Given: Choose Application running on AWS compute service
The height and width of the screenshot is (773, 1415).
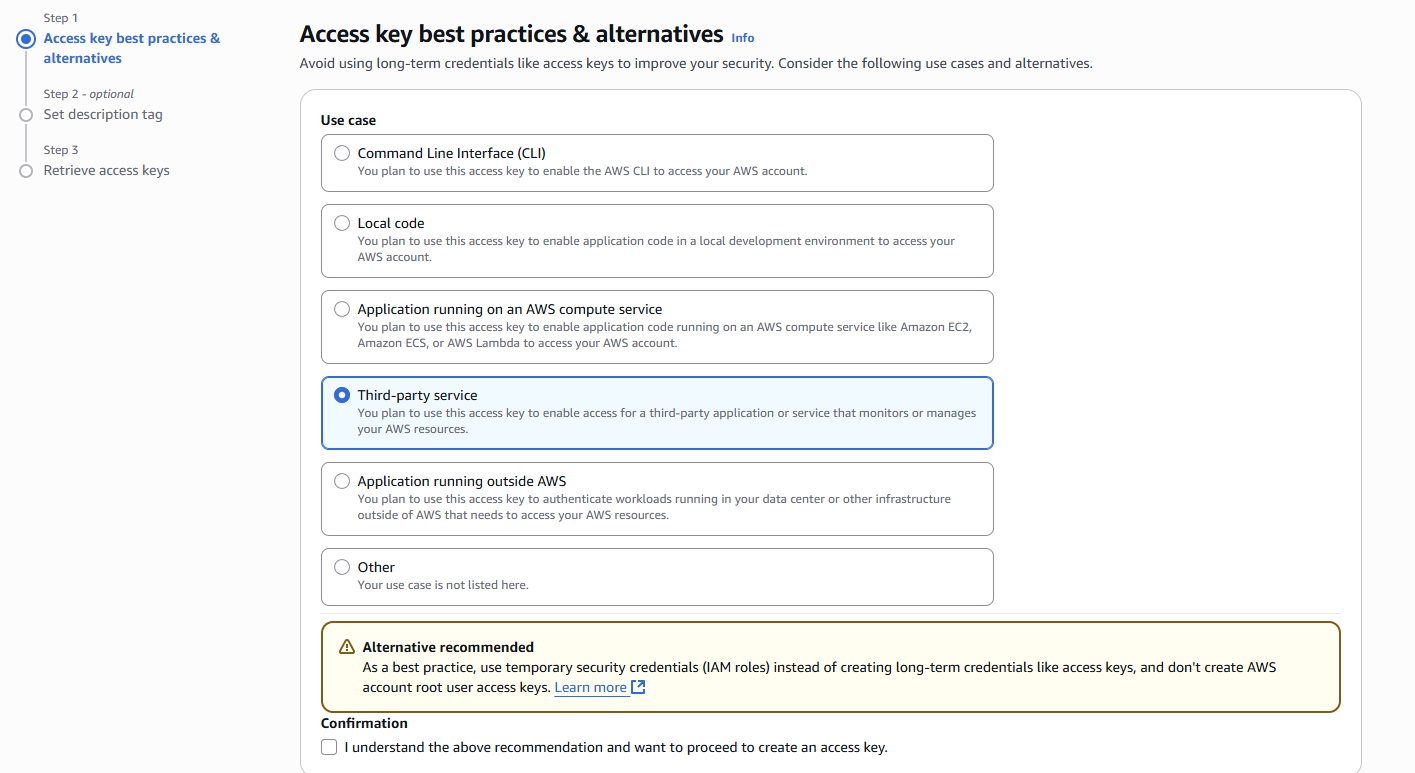Looking at the screenshot, I should click(342, 309).
